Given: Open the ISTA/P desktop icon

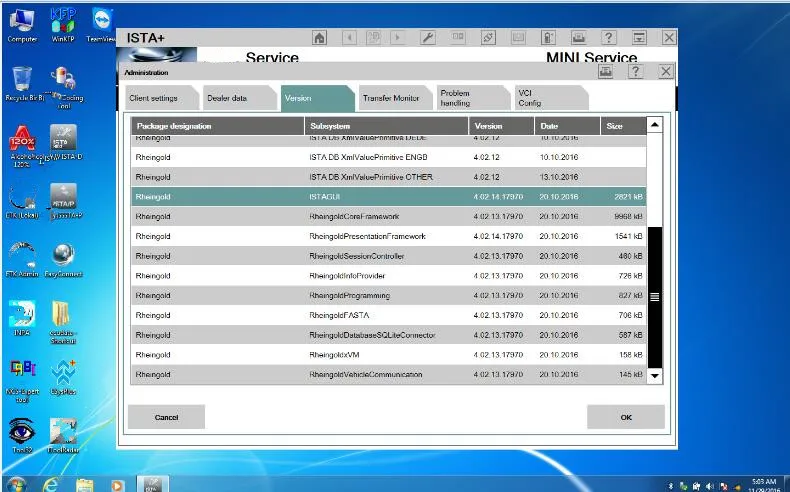Looking at the screenshot, I should 63,202.
